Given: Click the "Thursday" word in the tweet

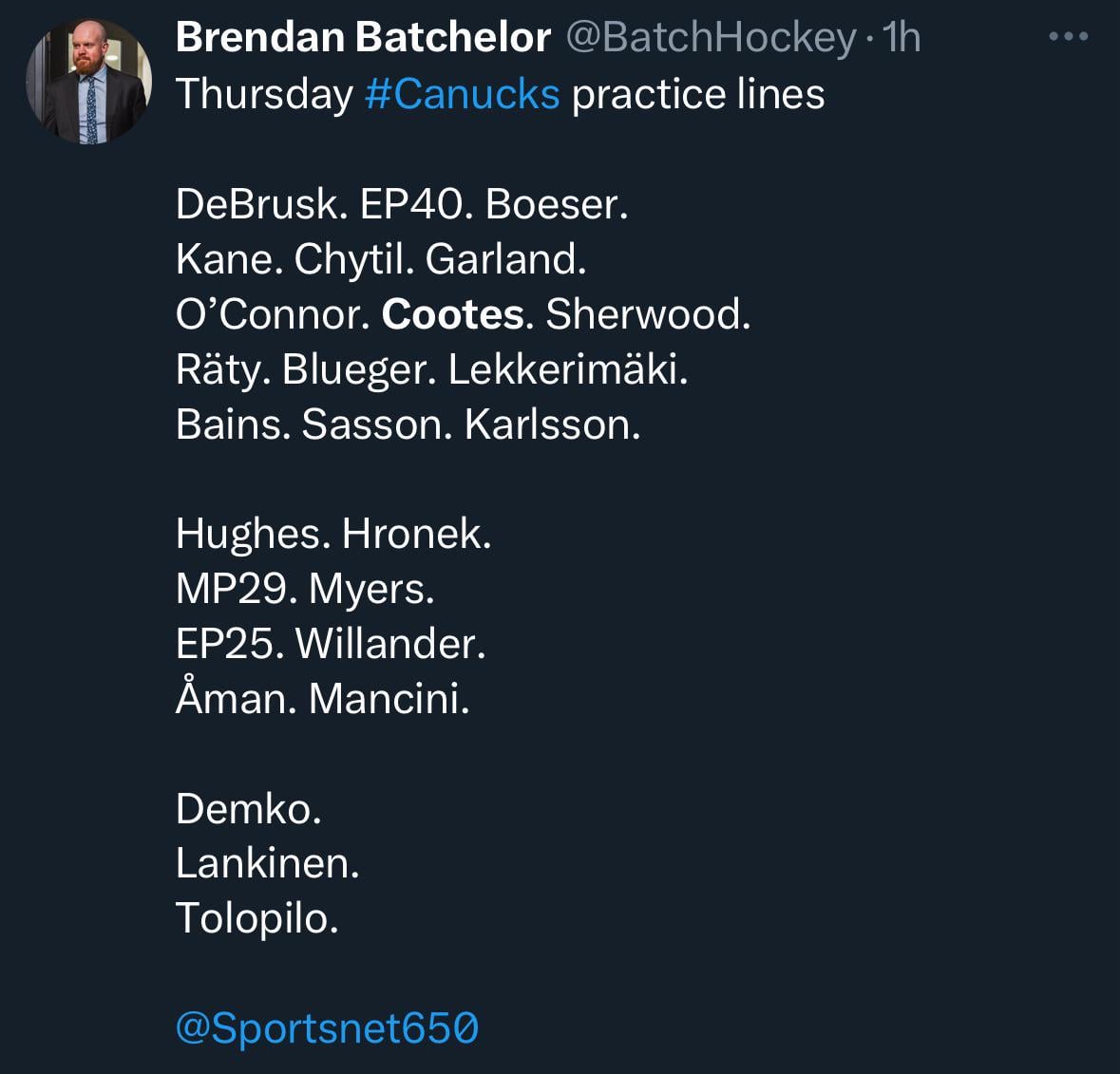Looking at the screenshot, I should pos(264,94).
